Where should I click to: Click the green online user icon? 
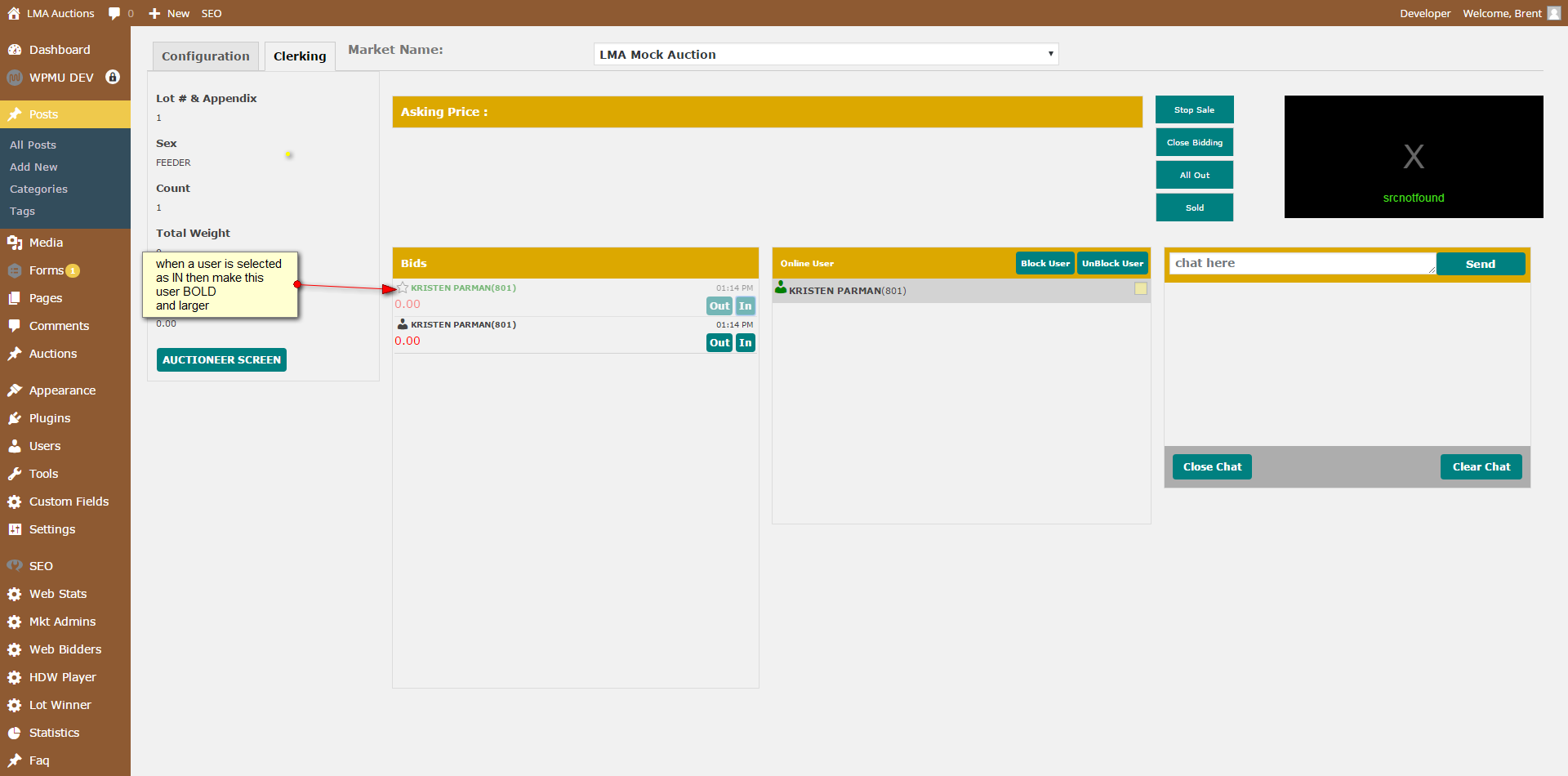[781, 288]
